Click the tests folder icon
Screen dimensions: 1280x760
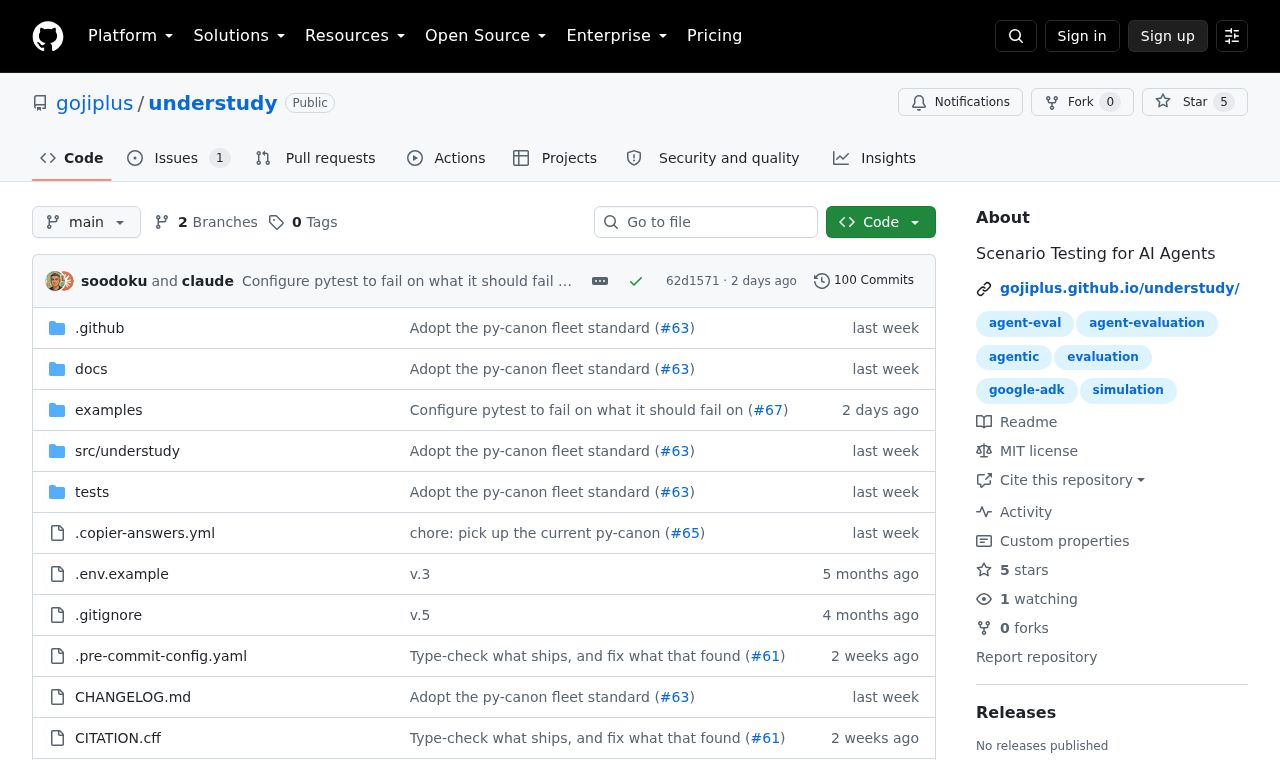click(57, 492)
